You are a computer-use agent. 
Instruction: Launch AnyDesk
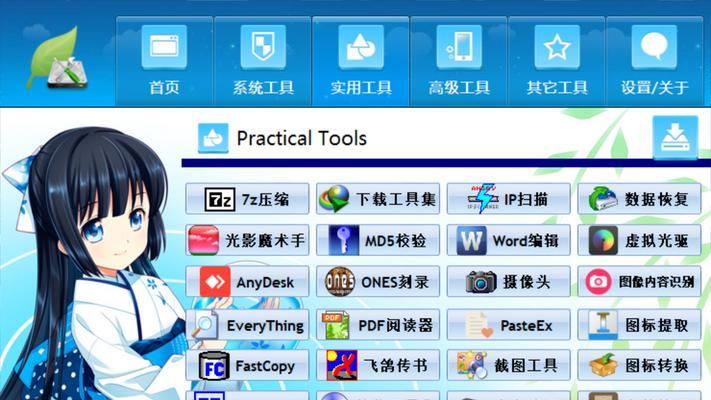click(x=247, y=282)
